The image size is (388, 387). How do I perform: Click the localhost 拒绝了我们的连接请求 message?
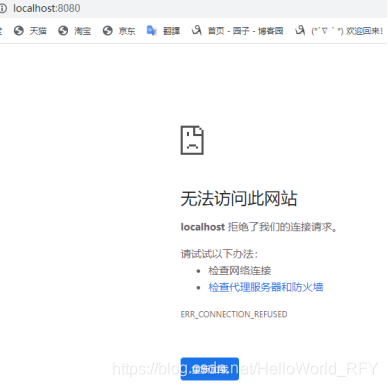[x=259, y=227]
